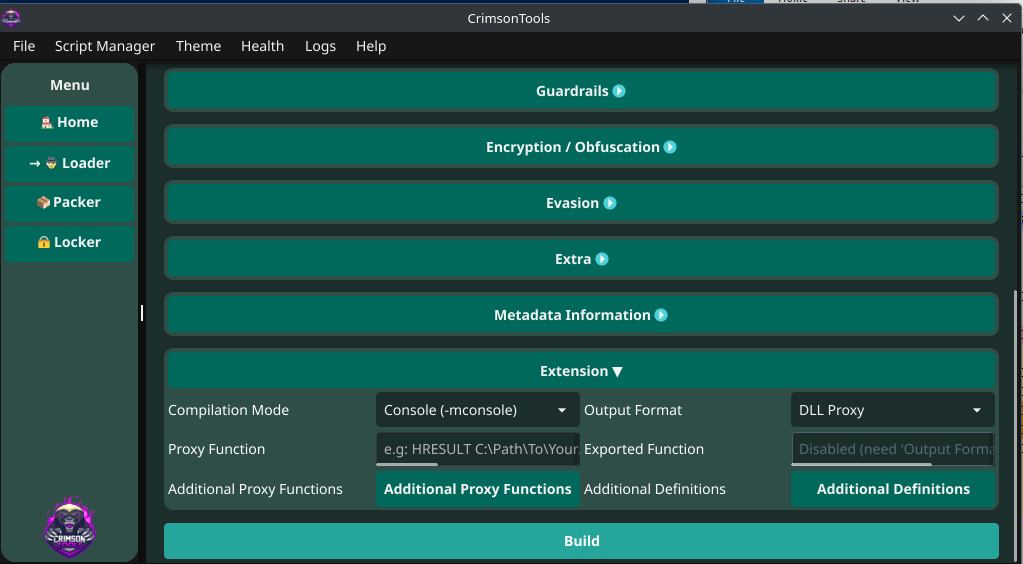Open the Compilation Mode dropdown
Screen dimensions: 1023x564
click(477, 410)
